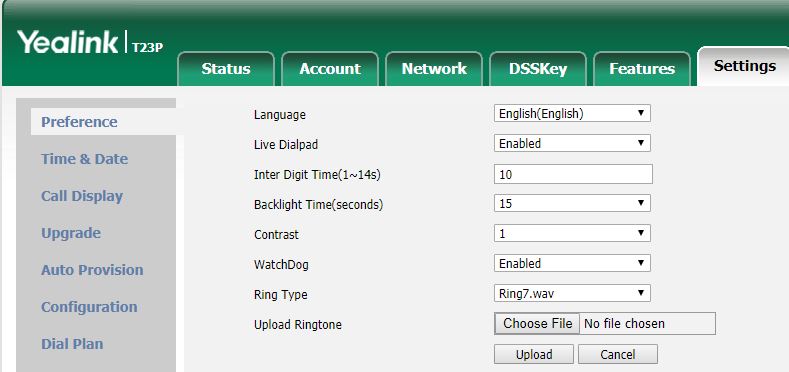Click the Upload button
The image size is (789, 372).
[x=534, y=354]
